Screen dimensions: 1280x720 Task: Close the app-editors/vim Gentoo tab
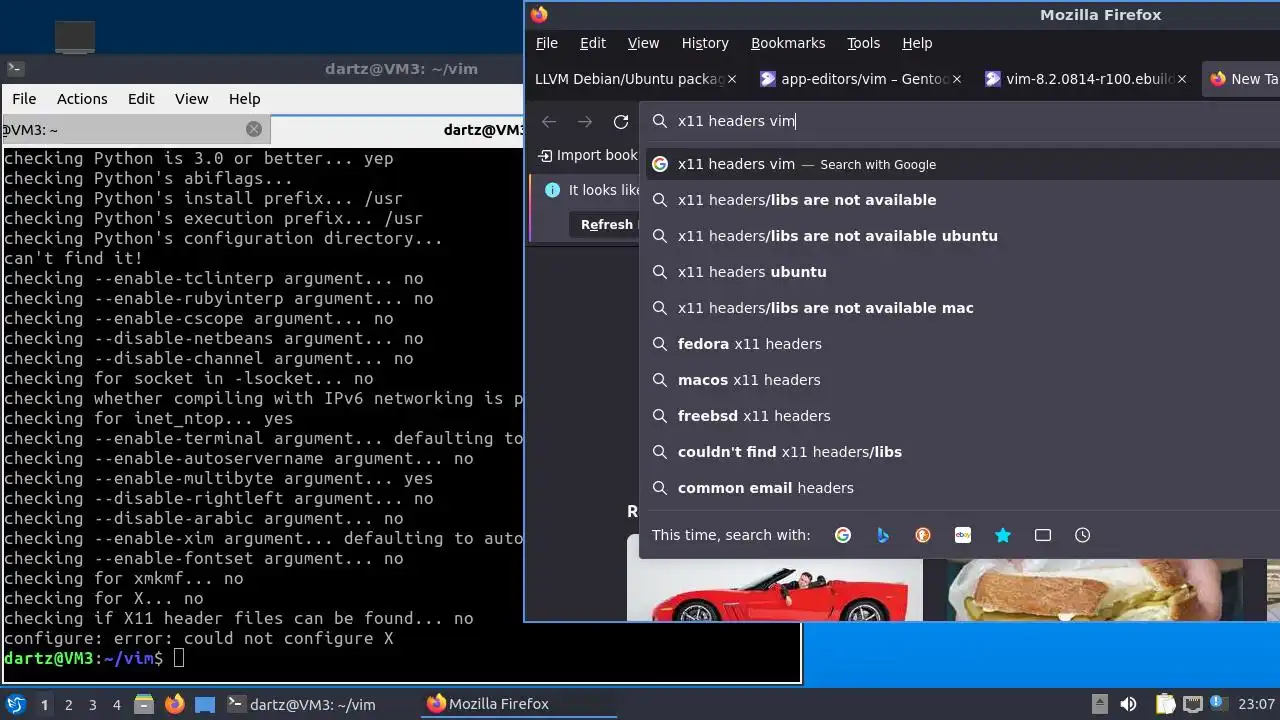pos(957,79)
